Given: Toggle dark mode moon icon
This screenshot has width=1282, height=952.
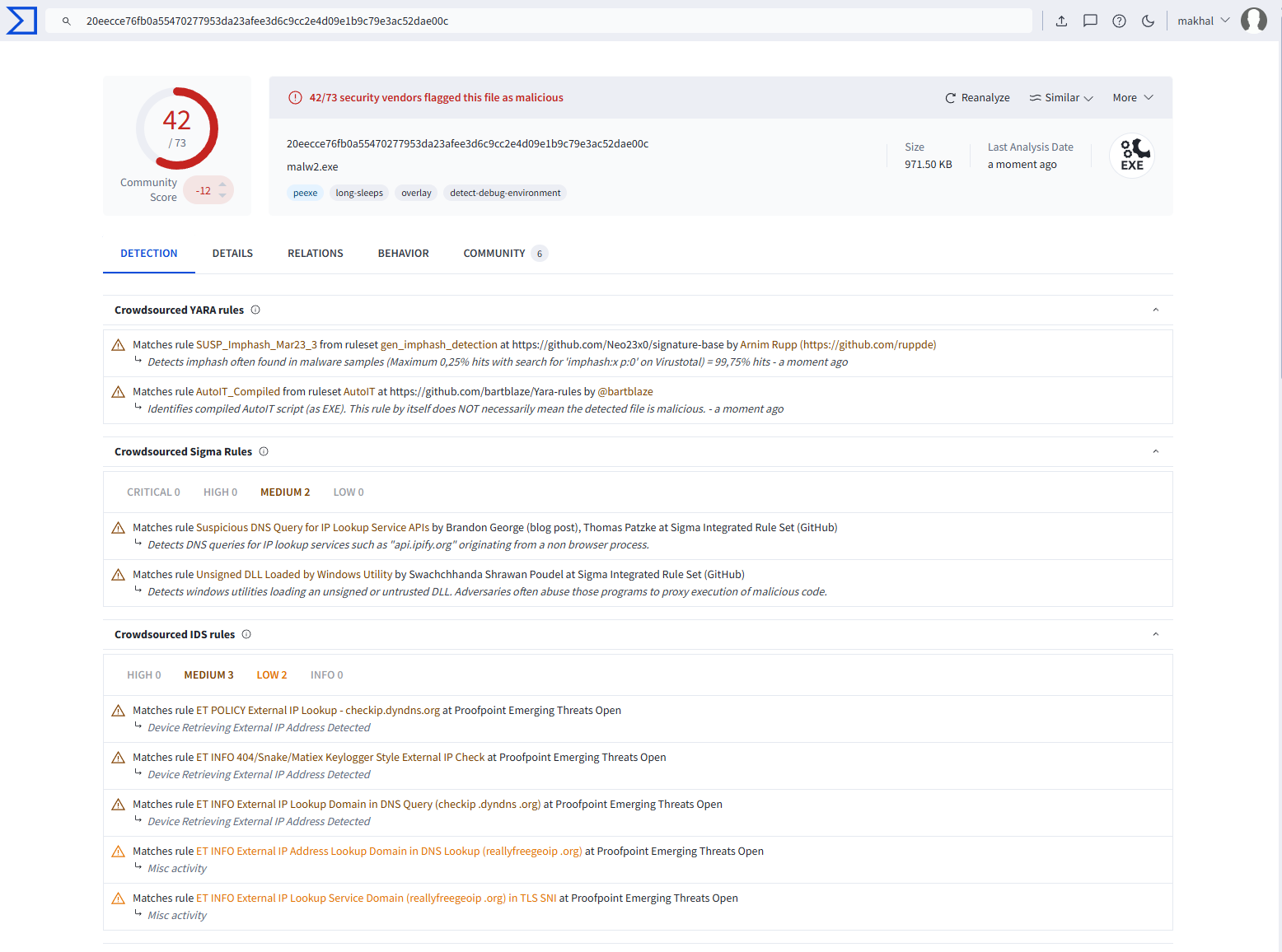Looking at the screenshot, I should 1148,21.
